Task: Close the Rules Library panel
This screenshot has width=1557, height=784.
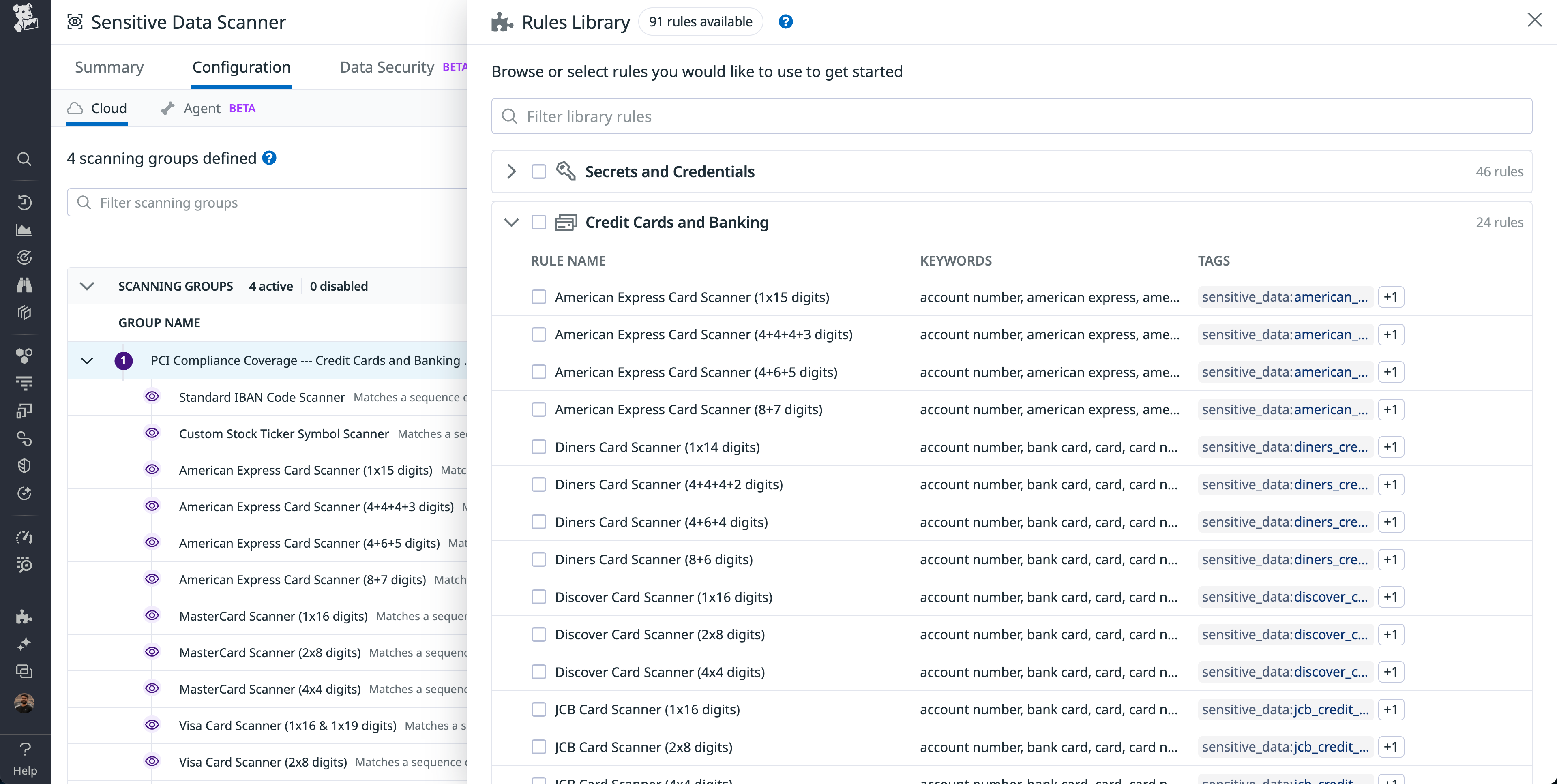Action: tap(1535, 20)
